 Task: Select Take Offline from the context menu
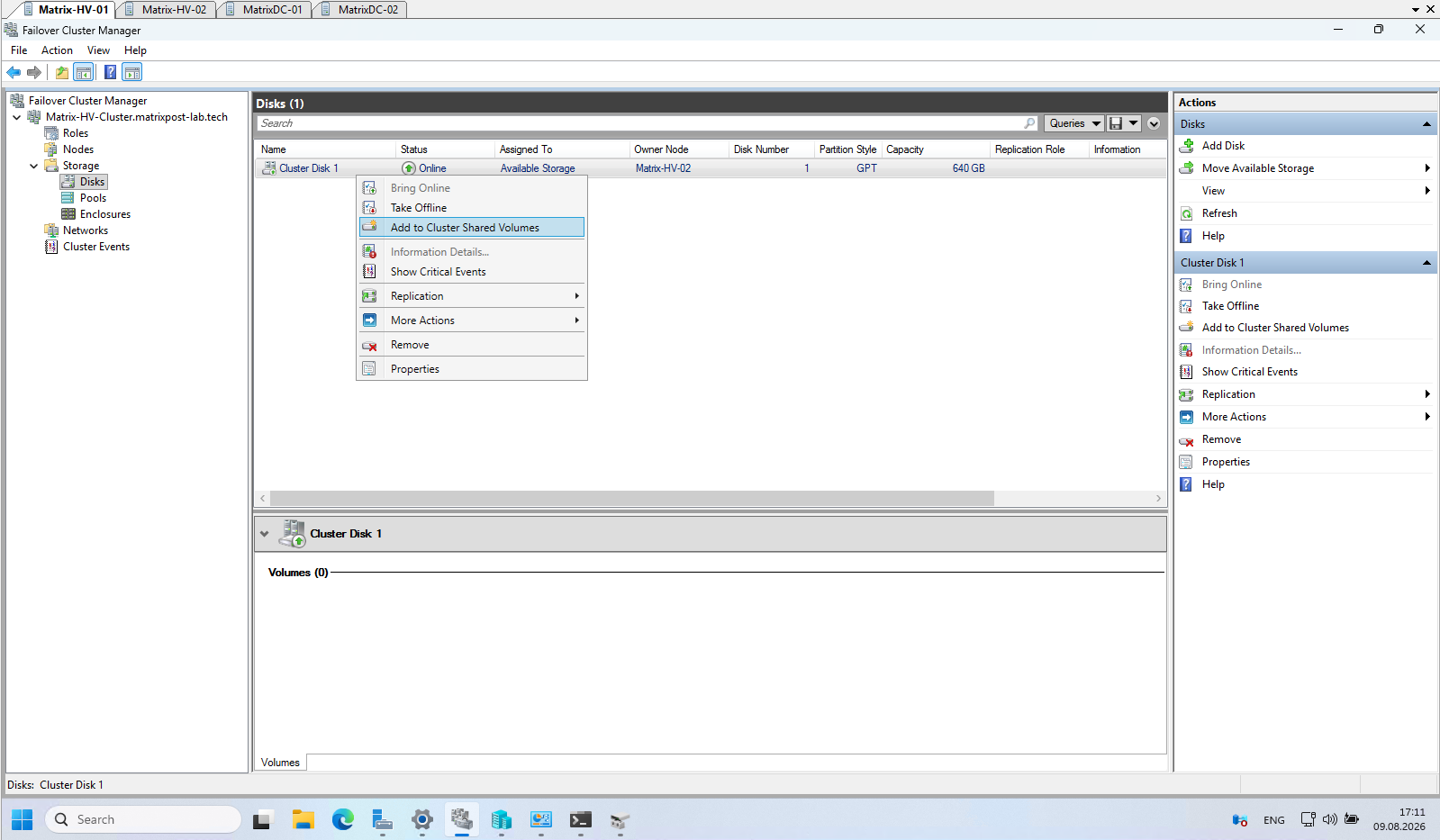point(472,208)
